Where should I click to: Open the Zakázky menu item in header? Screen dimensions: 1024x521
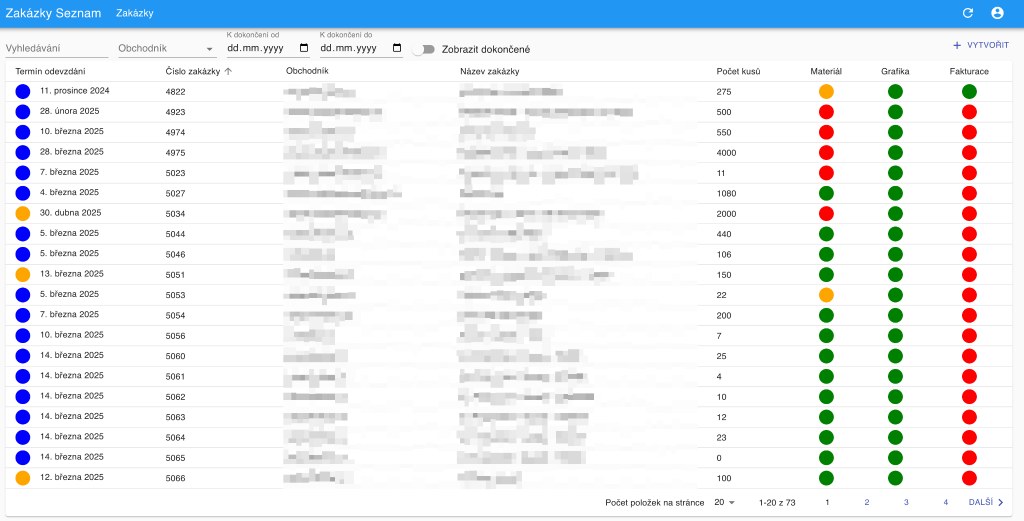(134, 13)
